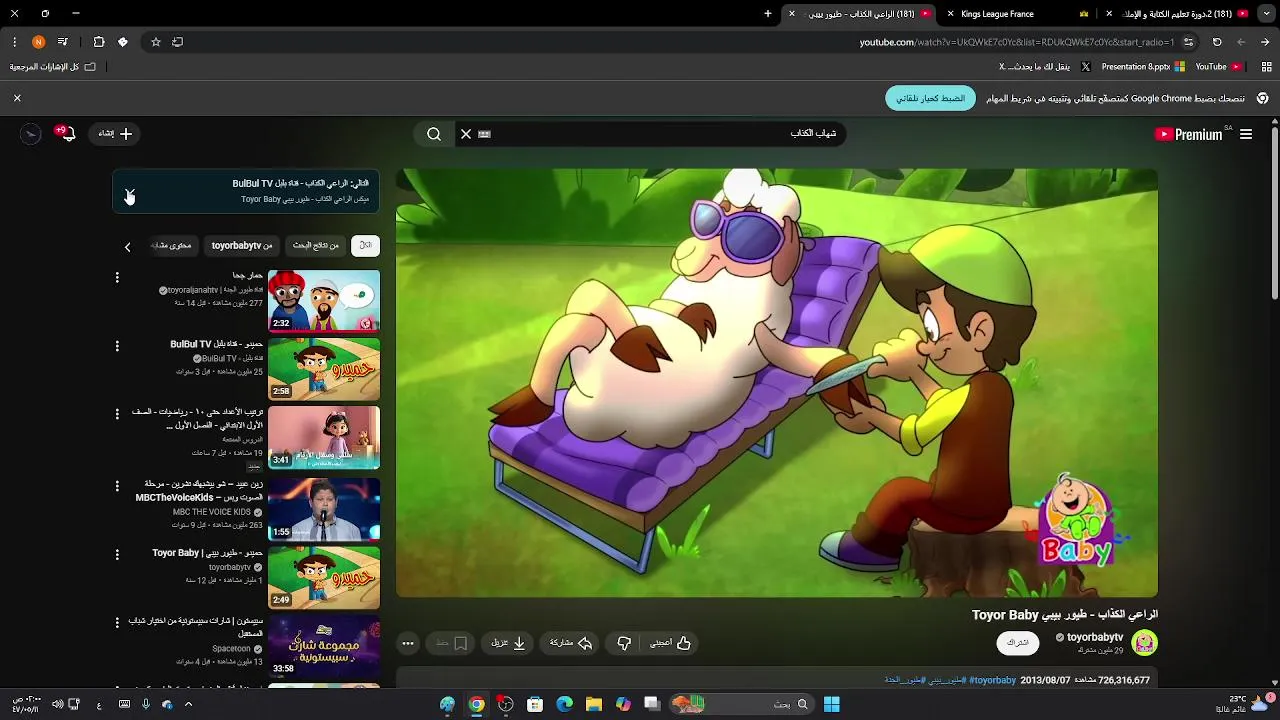
Task: Like the video with thumbs up
Action: pyautogui.click(x=671, y=643)
